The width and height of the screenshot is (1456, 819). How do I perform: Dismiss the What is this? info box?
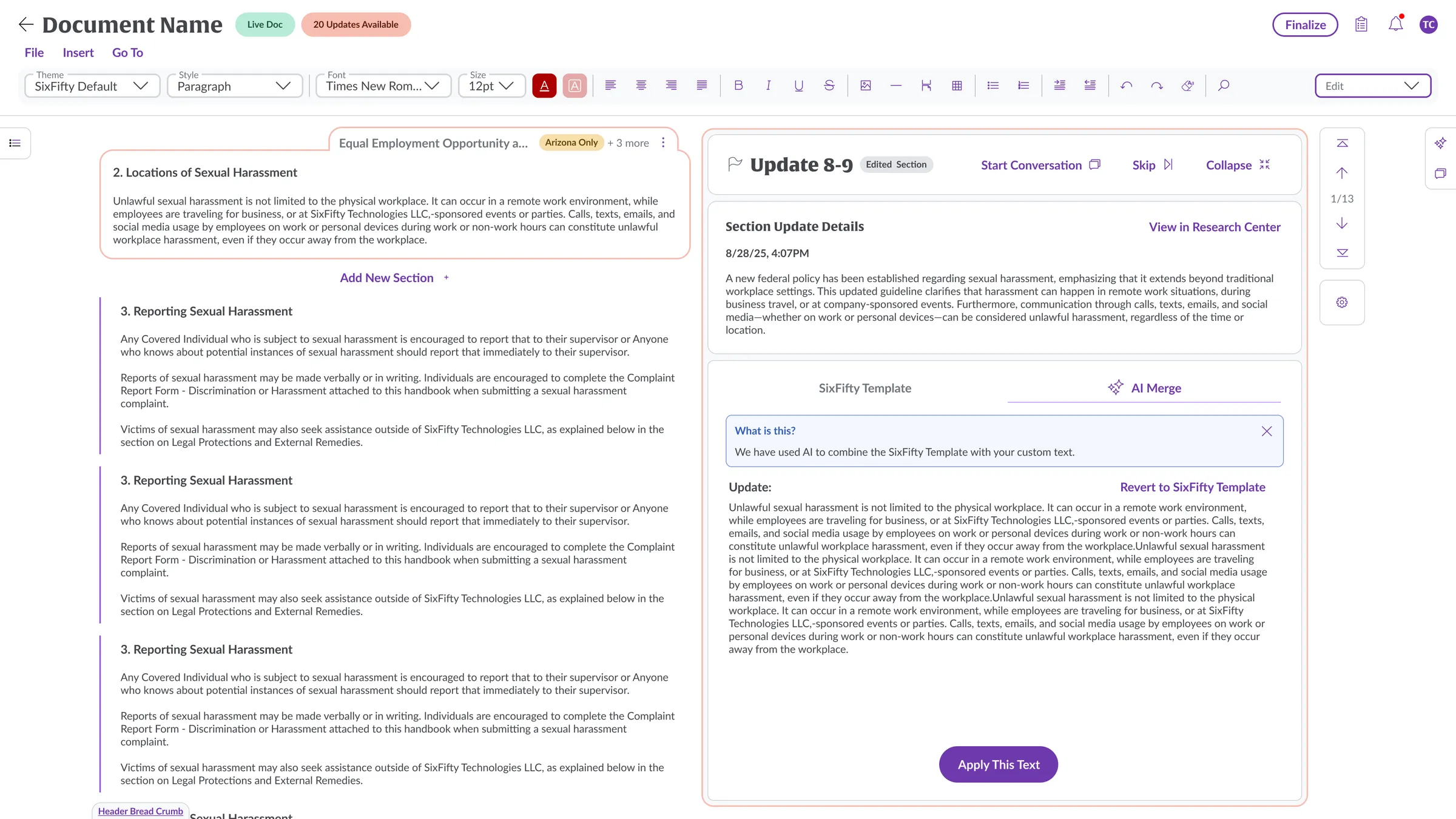coord(1267,431)
